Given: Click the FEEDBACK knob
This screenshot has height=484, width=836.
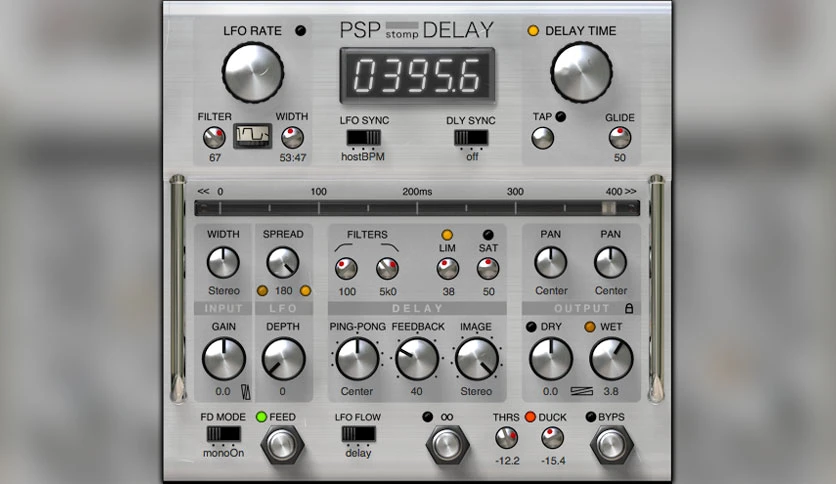Looking at the screenshot, I should click(417, 359).
